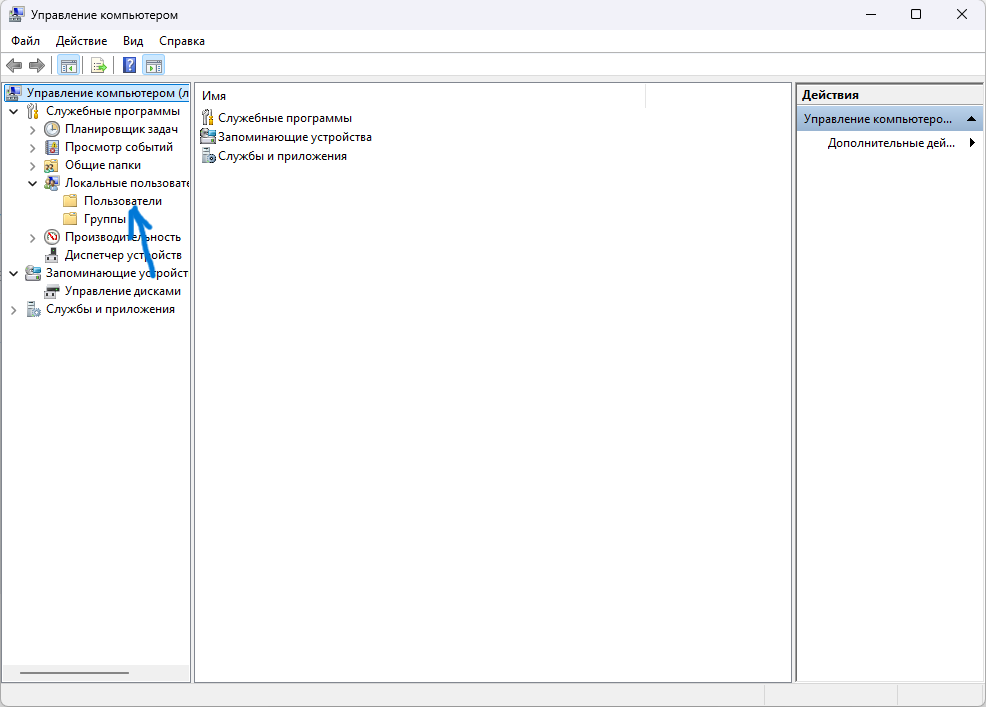The image size is (986, 707).
Task: Select Служебные программы text in list pane
Action: [x=285, y=118]
